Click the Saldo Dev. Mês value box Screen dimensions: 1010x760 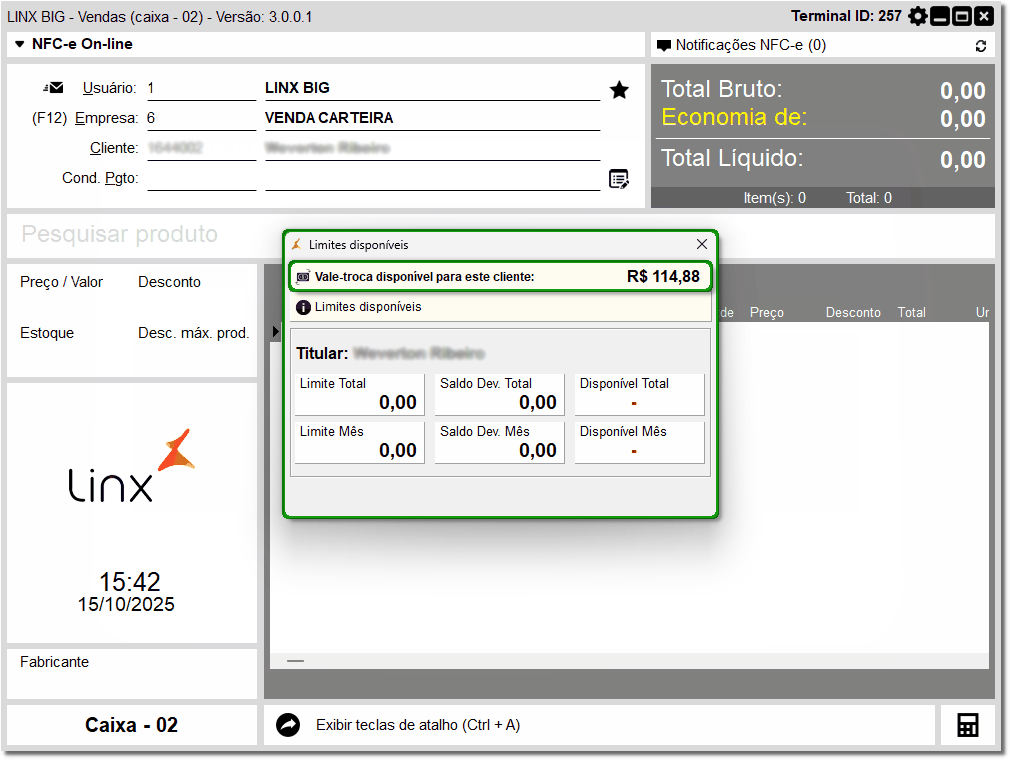pyautogui.click(x=499, y=442)
